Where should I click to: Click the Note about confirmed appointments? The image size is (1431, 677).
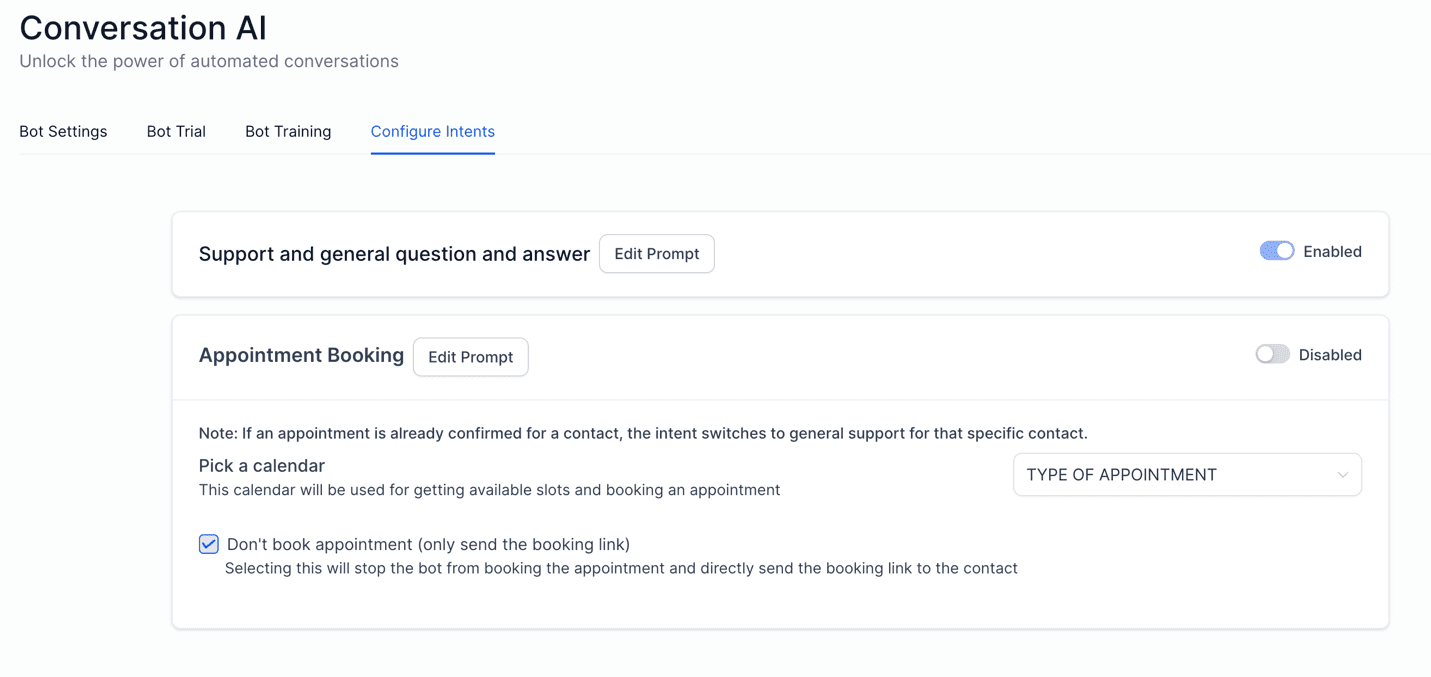[x=643, y=433]
